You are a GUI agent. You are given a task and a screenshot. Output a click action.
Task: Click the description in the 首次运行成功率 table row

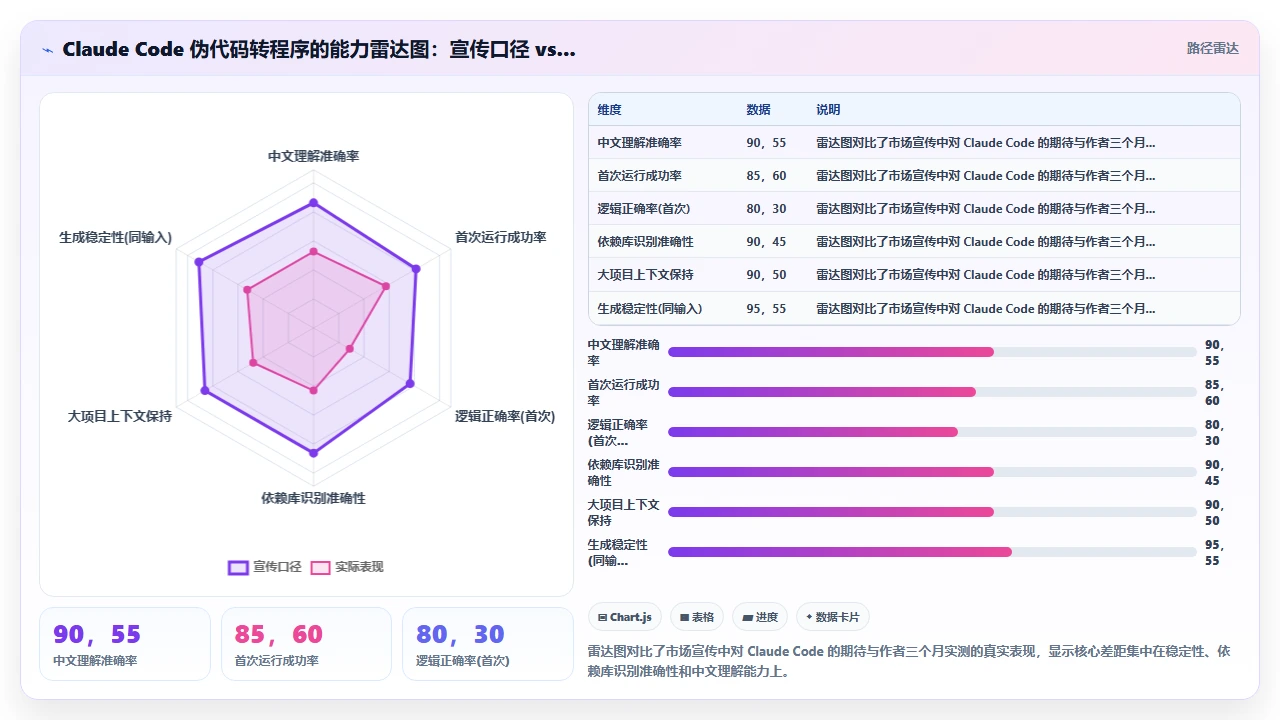[985, 176]
